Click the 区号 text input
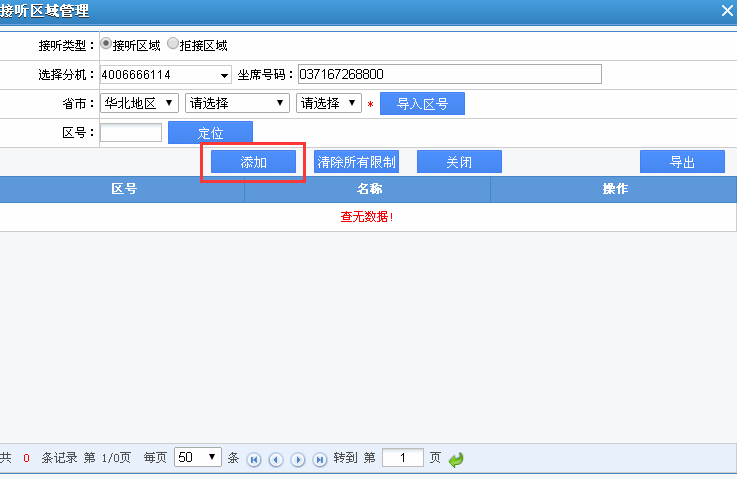The height and width of the screenshot is (479, 737). (131, 132)
